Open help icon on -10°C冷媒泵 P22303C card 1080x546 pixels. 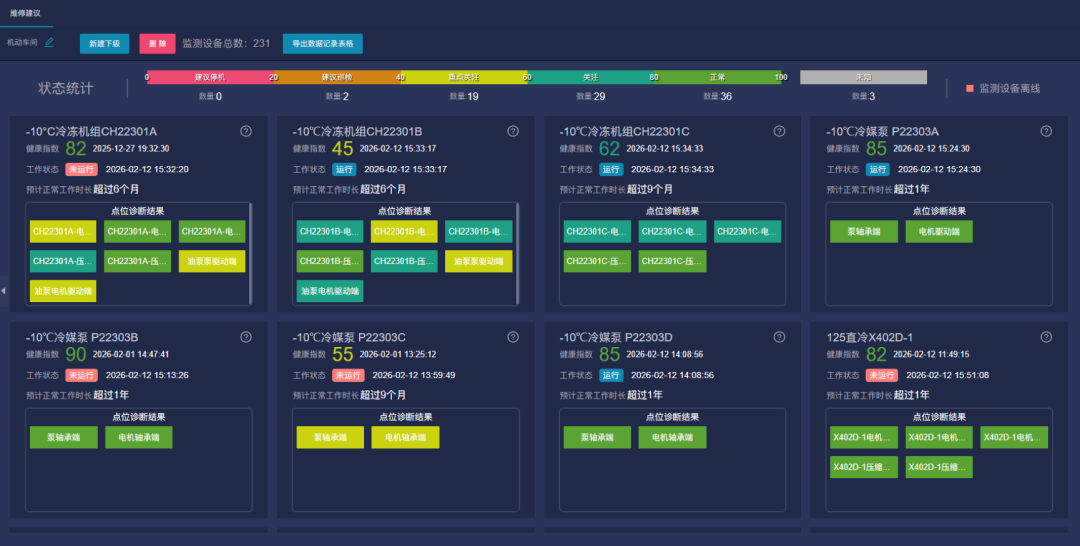pyautogui.click(x=513, y=337)
